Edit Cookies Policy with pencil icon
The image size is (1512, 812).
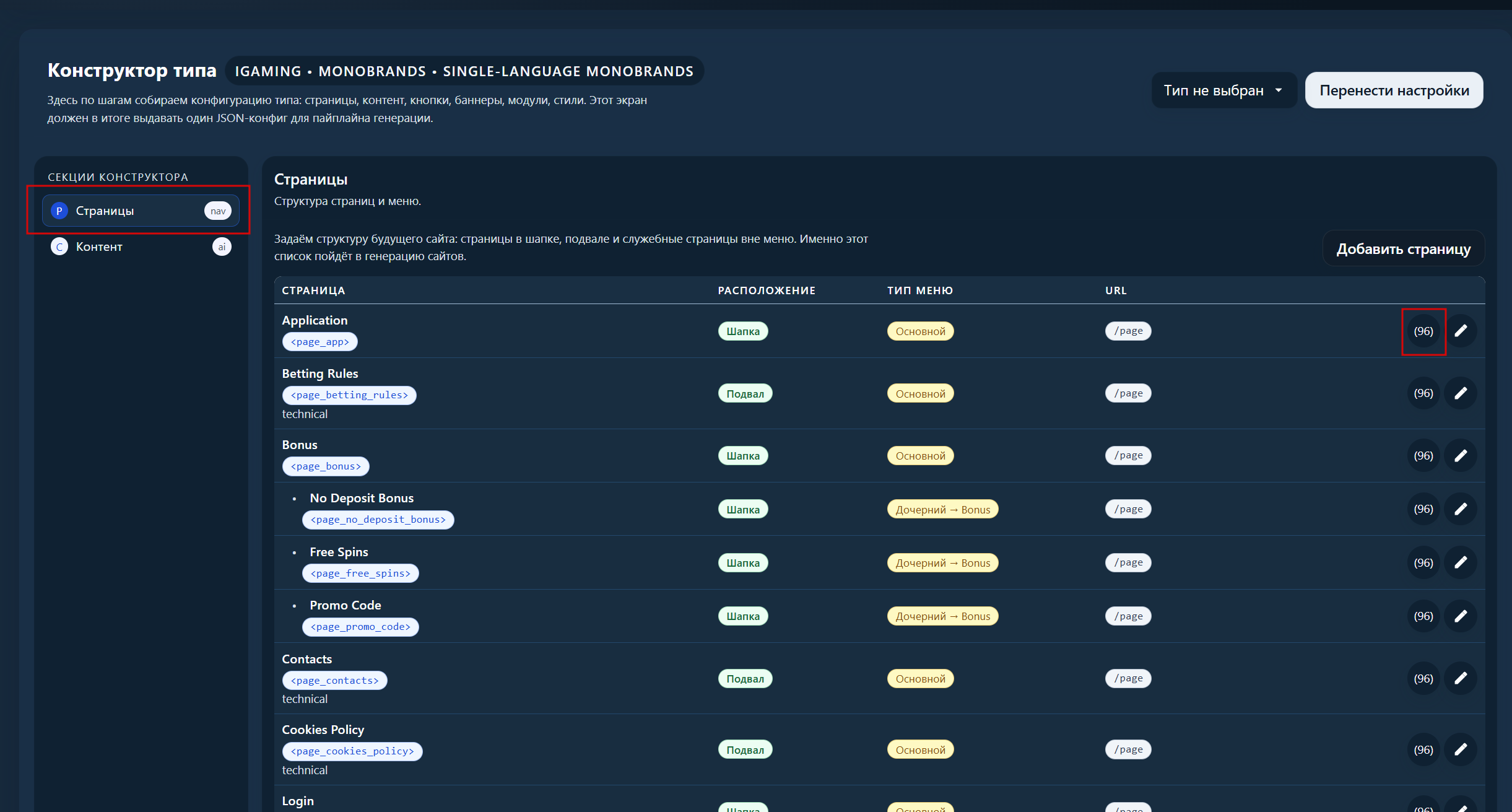(x=1461, y=749)
